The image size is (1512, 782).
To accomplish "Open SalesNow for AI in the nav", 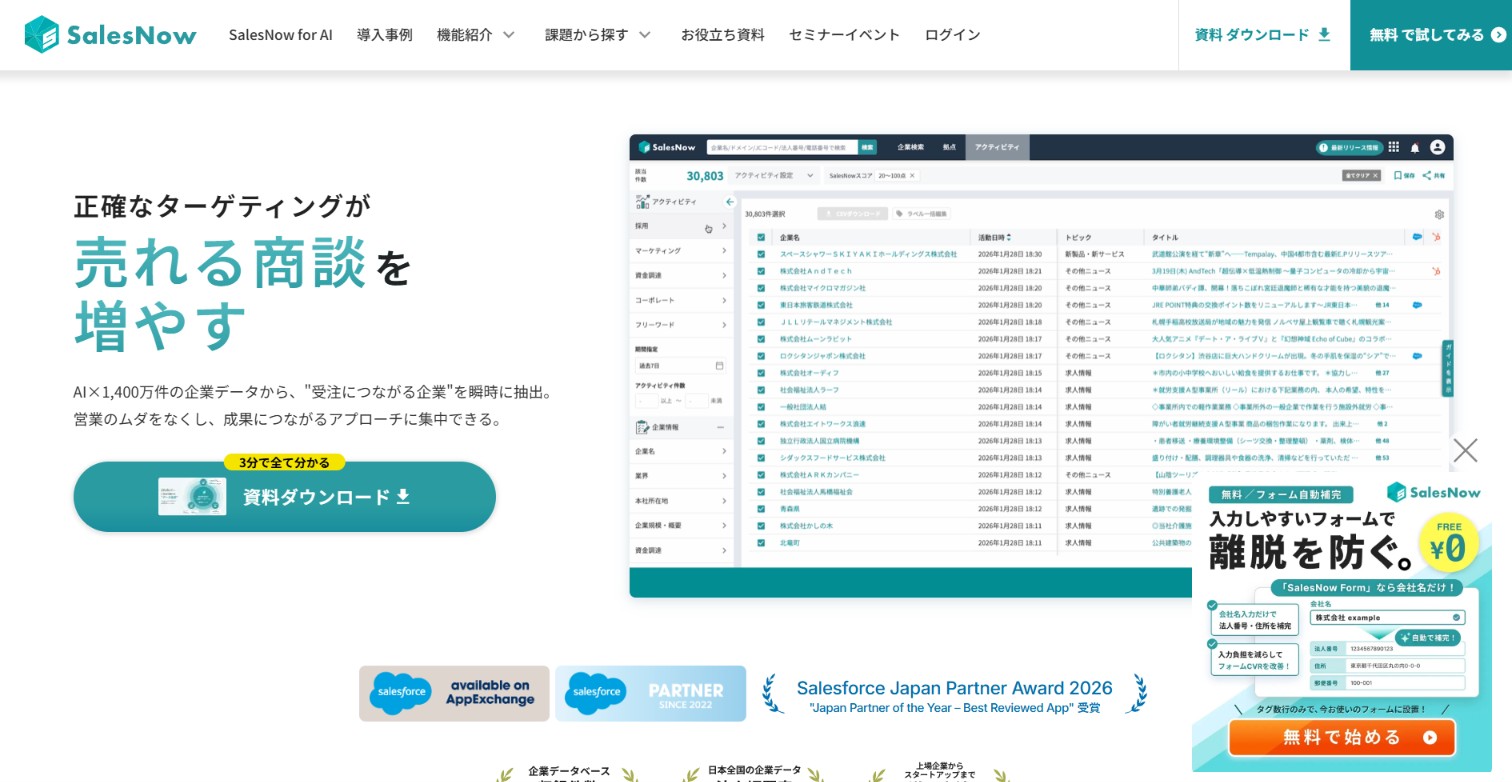I will tap(281, 34).
